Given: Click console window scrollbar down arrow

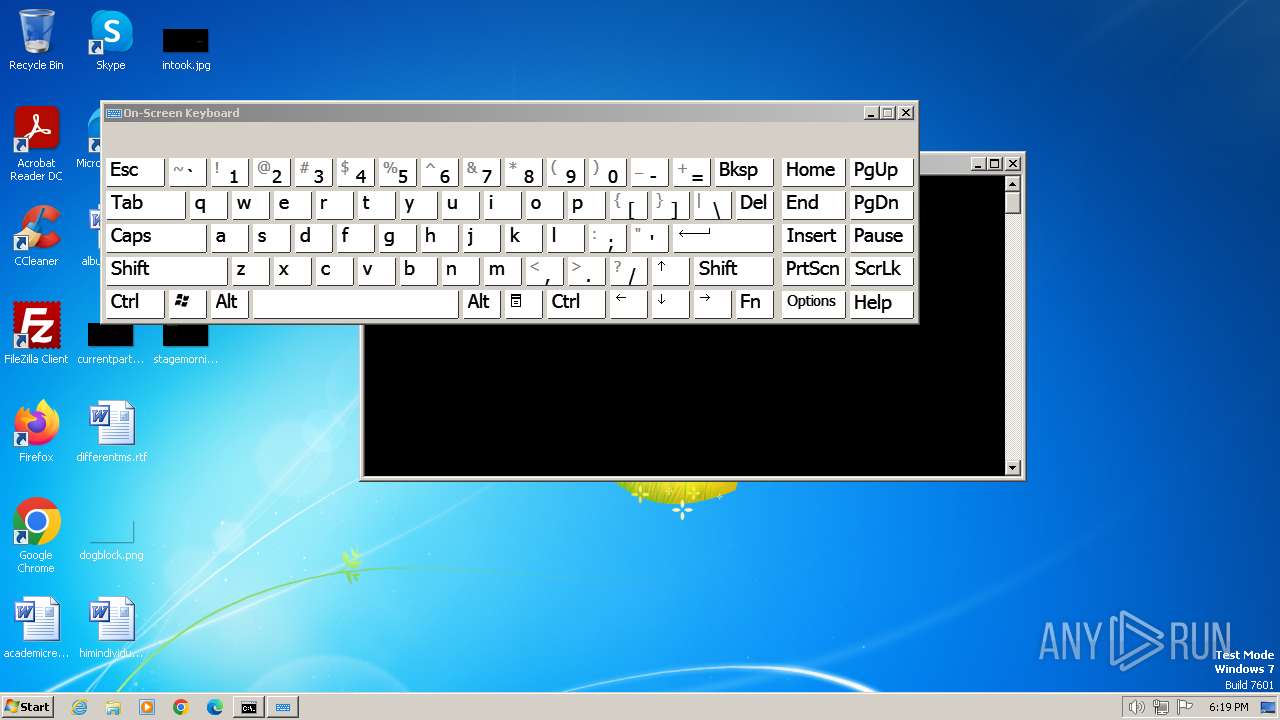Looking at the screenshot, I should (1012, 468).
